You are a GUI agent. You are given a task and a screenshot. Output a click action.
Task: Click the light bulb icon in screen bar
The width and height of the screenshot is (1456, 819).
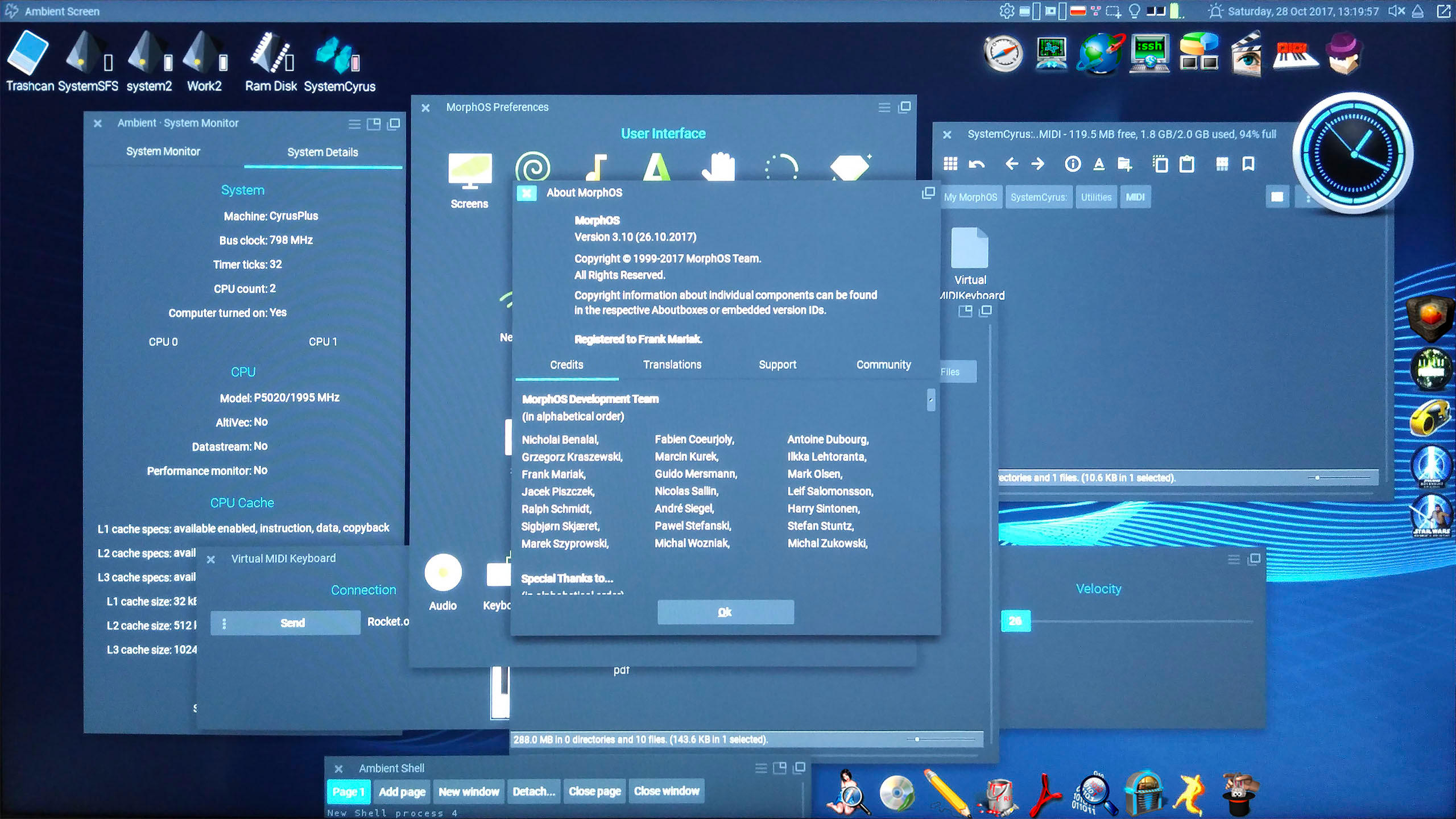[1134, 11]
